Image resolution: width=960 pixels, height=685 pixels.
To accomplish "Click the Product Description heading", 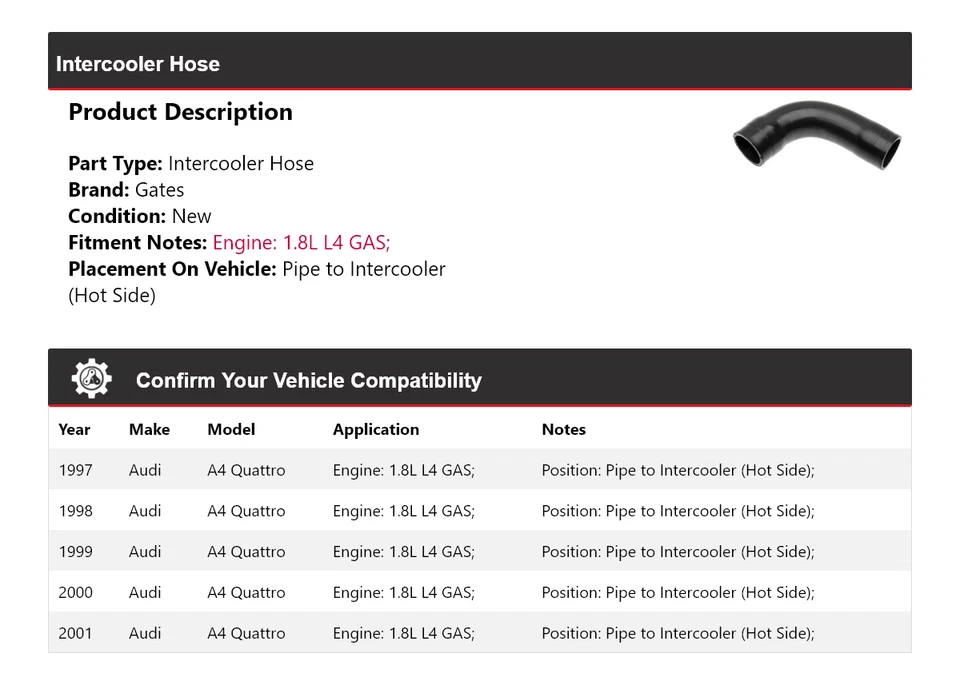I will 180,112.
